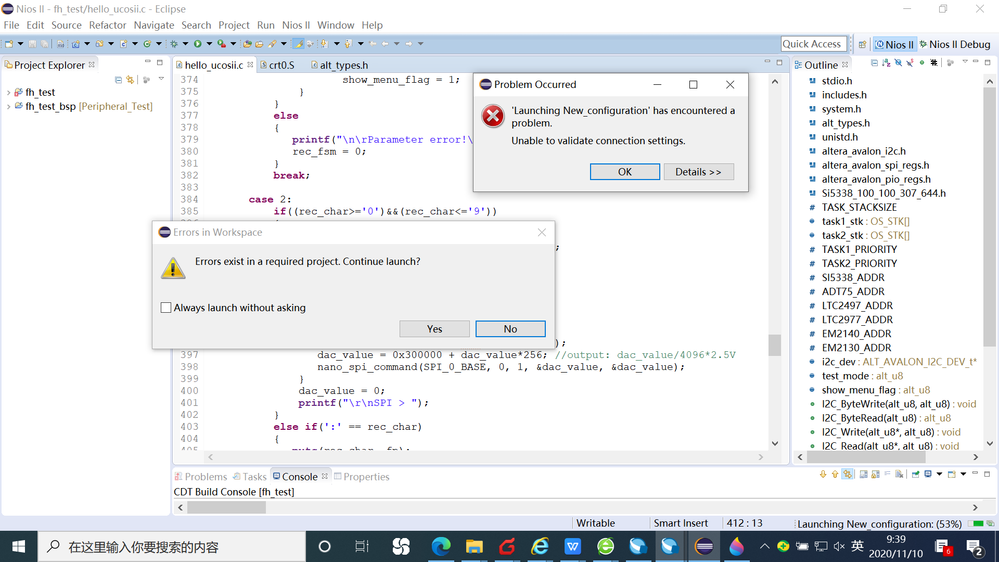This screenshot has height=562, width=999.
Task: Click Sort alphabetically icon in Outline
Action: [886, 63]
